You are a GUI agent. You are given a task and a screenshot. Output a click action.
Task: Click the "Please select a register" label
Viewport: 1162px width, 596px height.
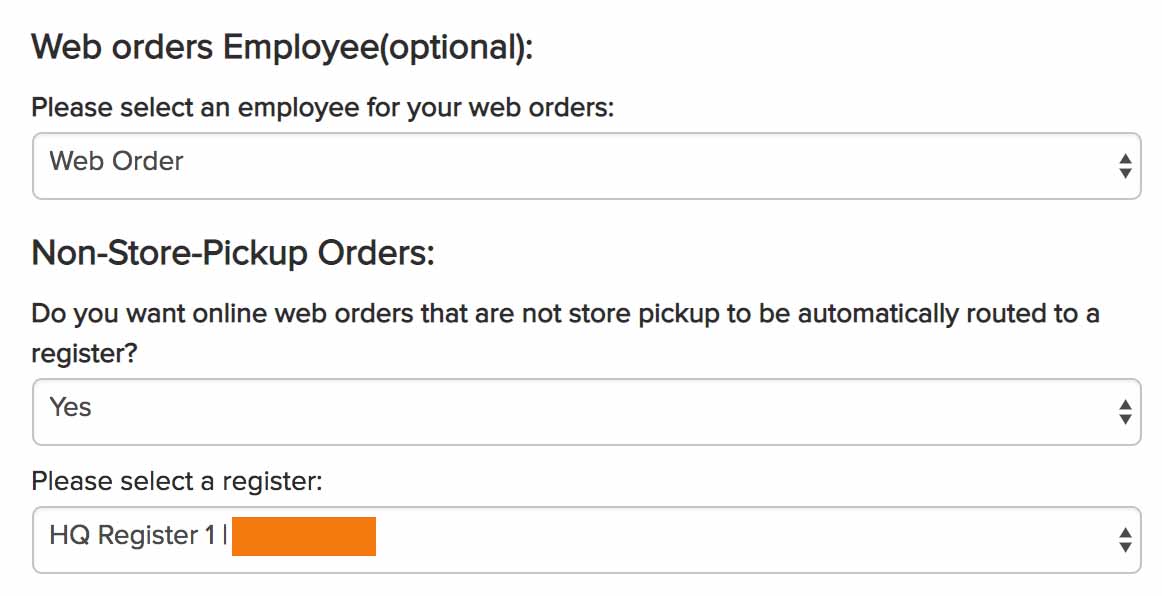(177, 481)
